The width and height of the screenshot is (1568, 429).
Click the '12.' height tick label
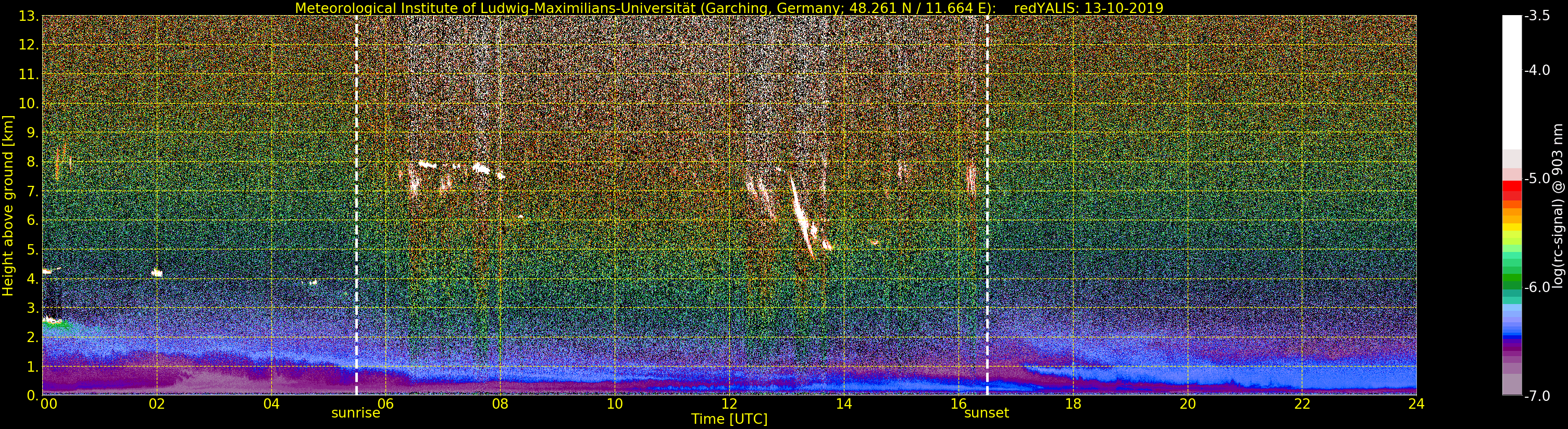click(x=29, y=45)
